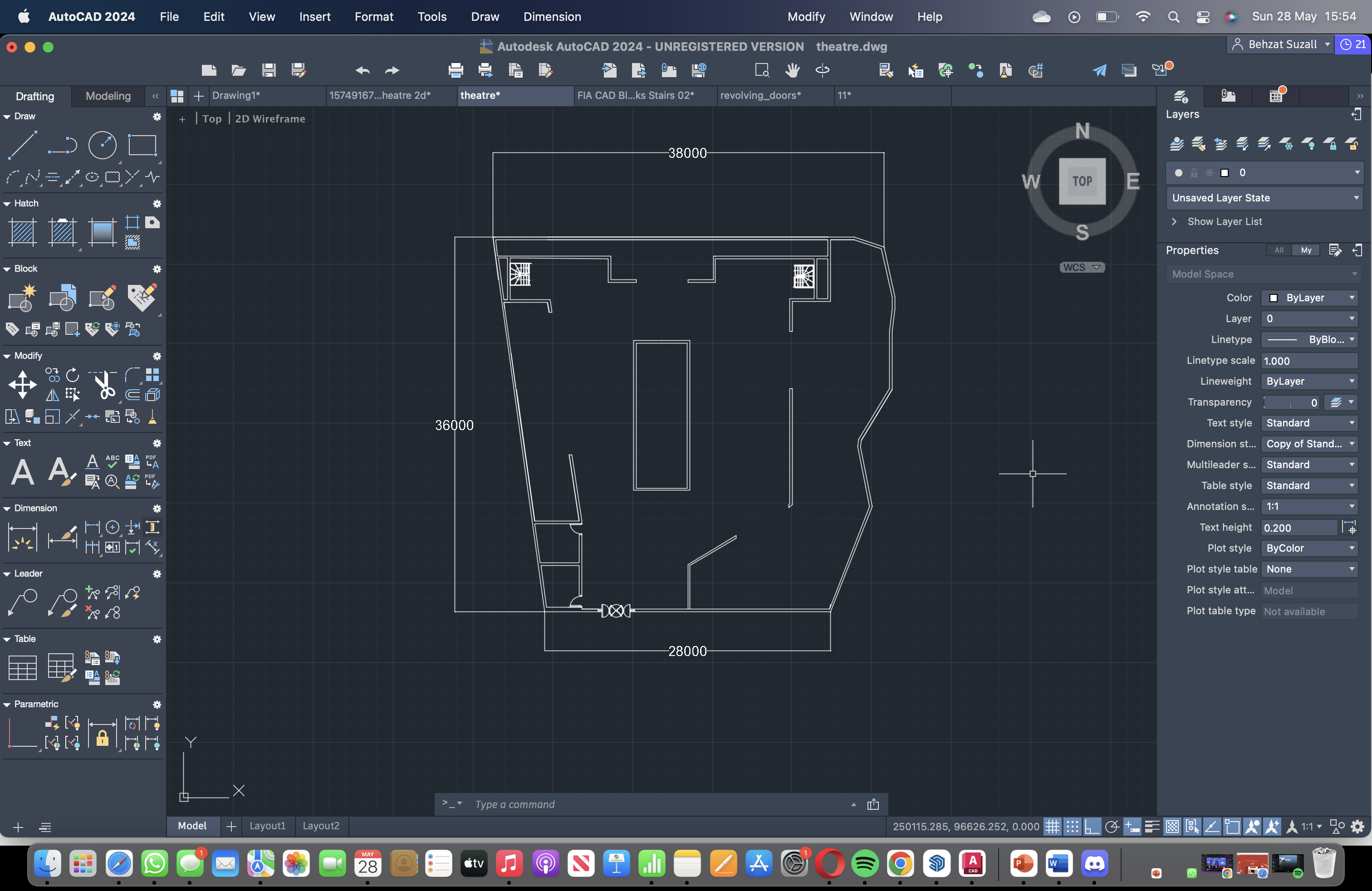Screen dimensions: 1372x891
Task: Open a new drawing tab with plus
Action: pos(198,96)
